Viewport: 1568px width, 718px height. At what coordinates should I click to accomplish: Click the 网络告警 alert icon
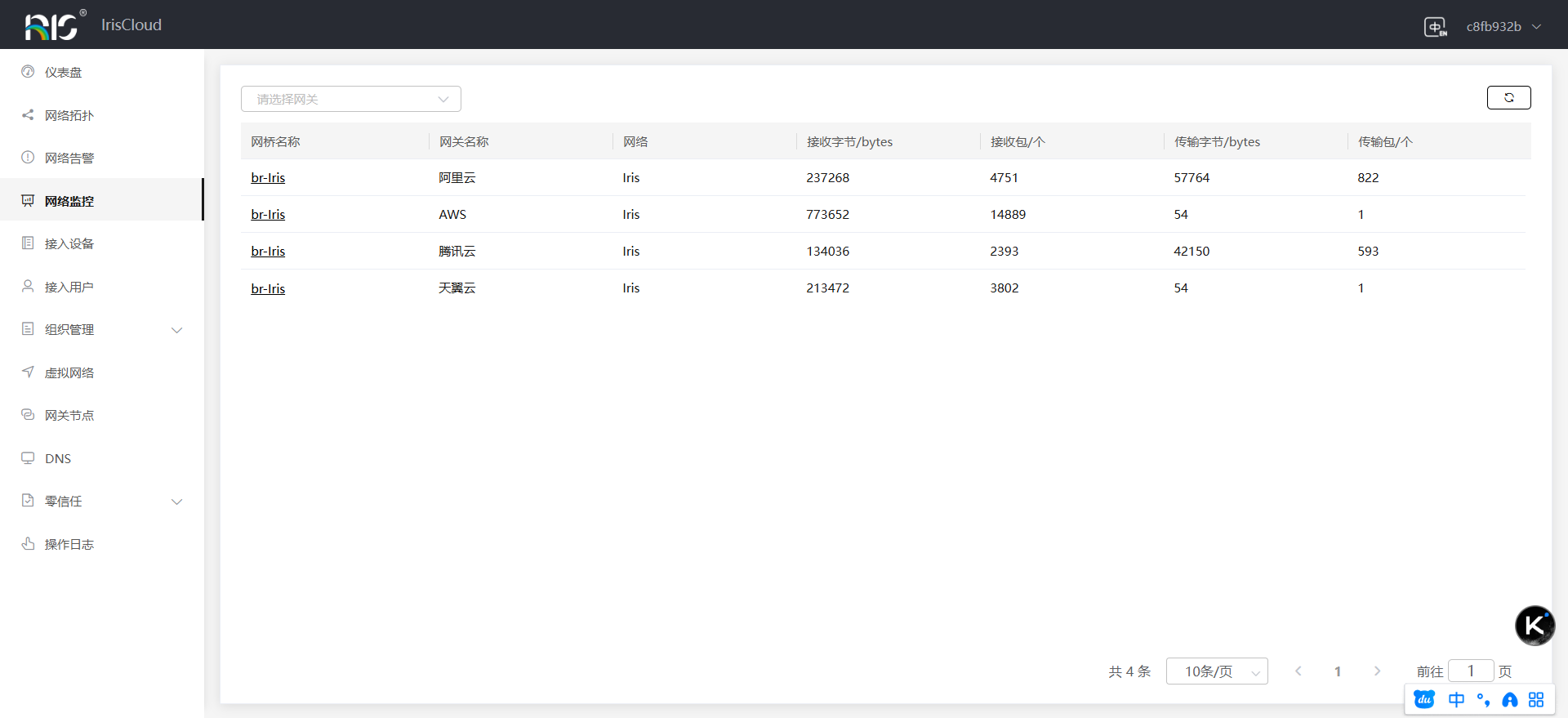28,158
